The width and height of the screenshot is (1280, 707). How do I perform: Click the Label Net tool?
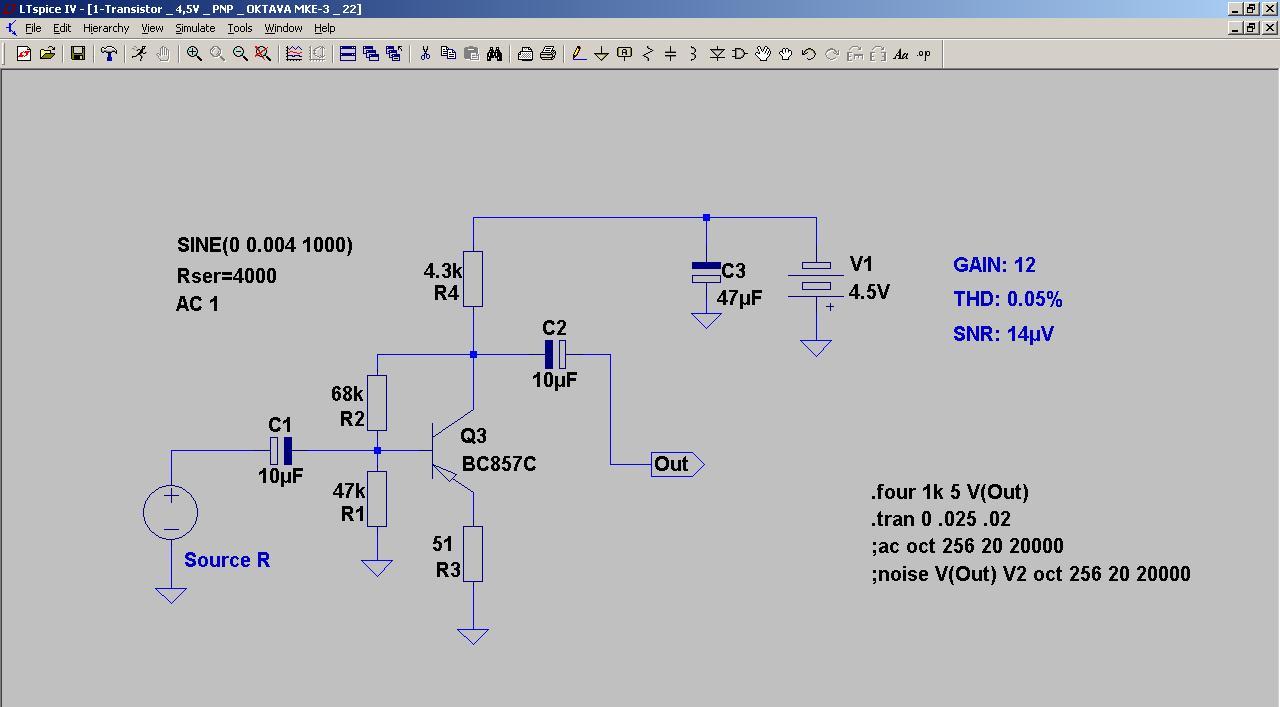(625, 54)
